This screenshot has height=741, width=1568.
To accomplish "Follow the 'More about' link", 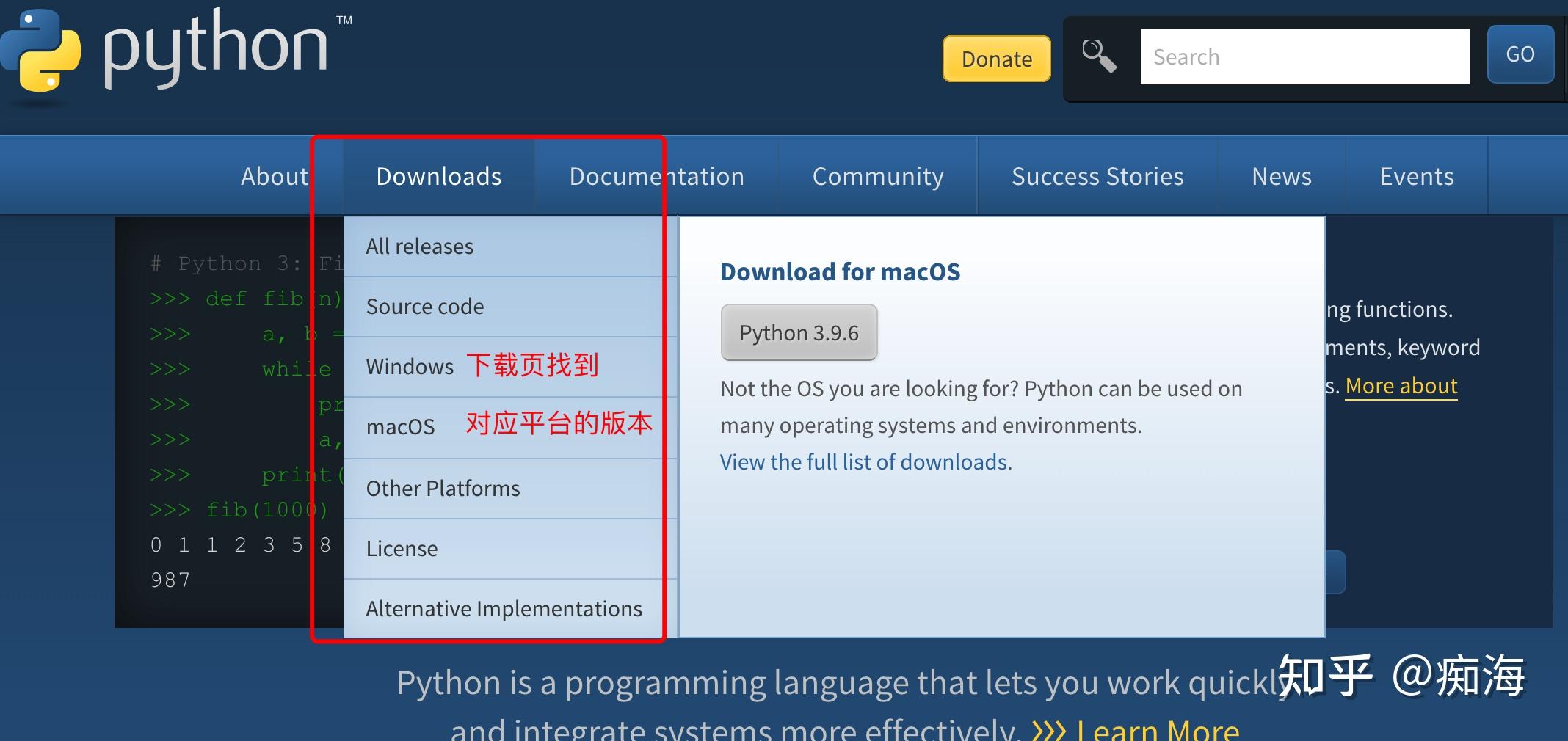I will (1401, 386).
